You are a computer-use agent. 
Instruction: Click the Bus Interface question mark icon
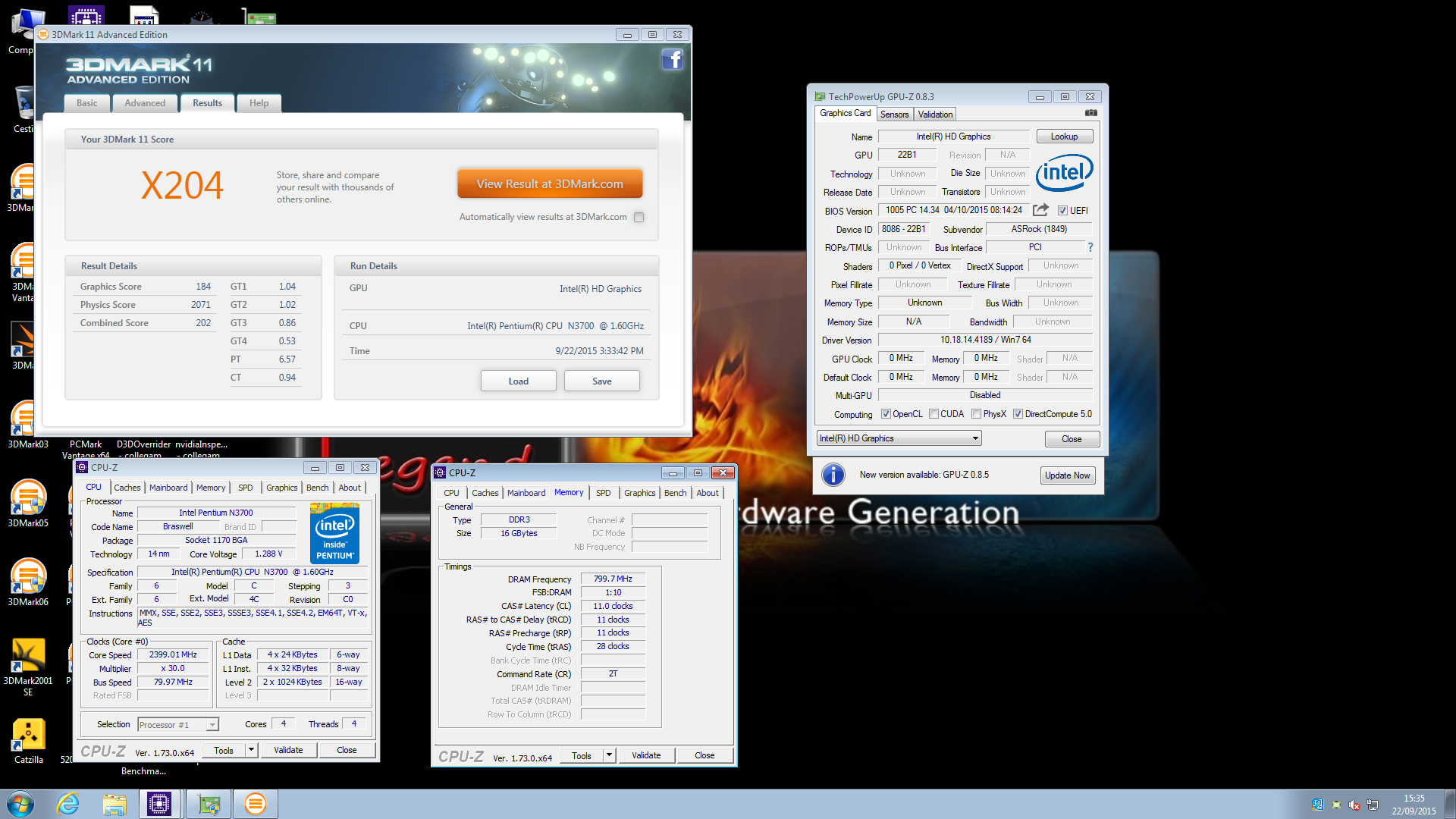coord(1090,247)
